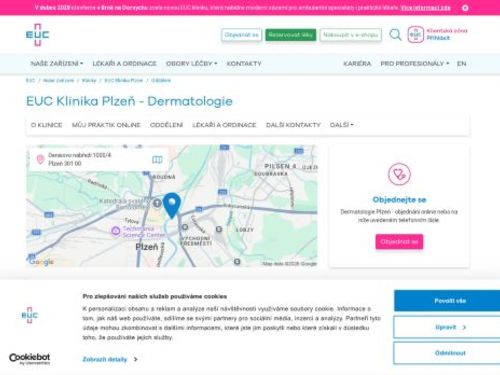Click 'PILSEN 4' label on map

point(280,166)
